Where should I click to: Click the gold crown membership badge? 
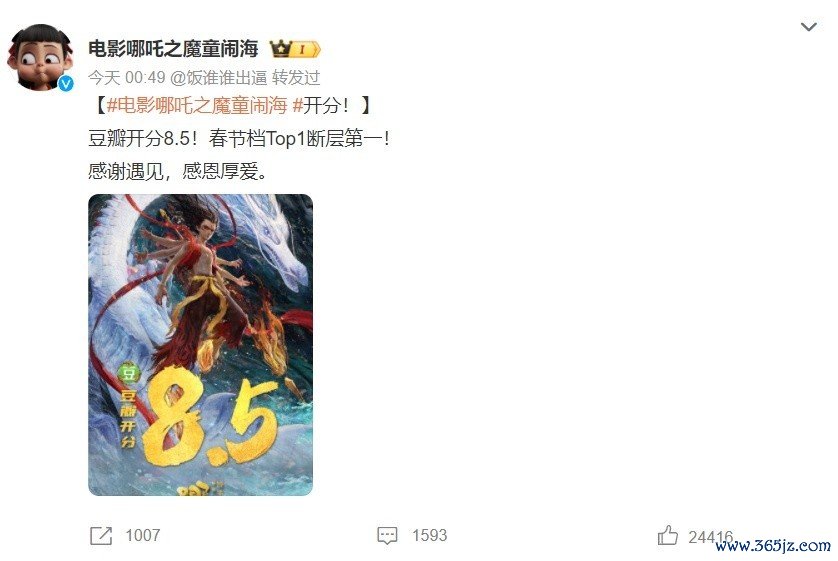point(295,49)
